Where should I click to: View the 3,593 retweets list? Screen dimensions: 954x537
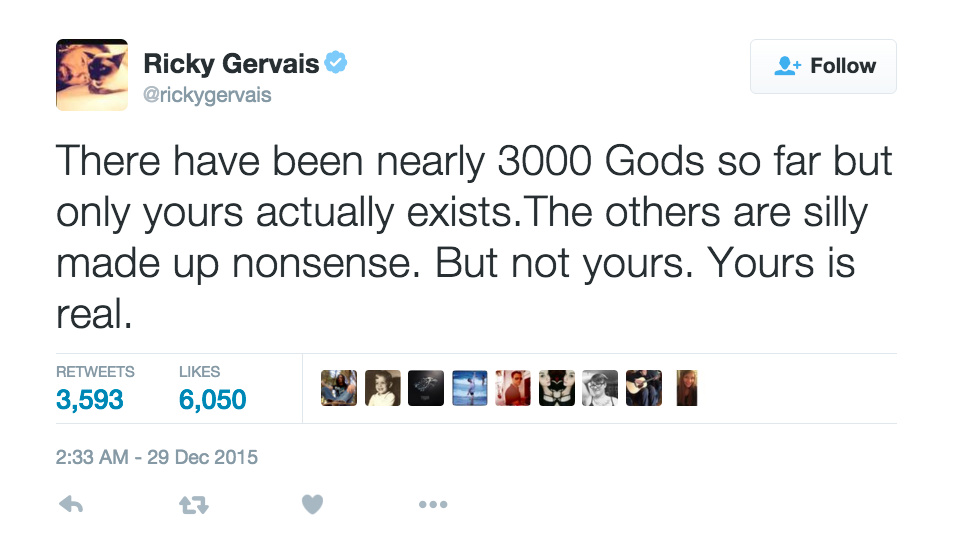point(90,400)
